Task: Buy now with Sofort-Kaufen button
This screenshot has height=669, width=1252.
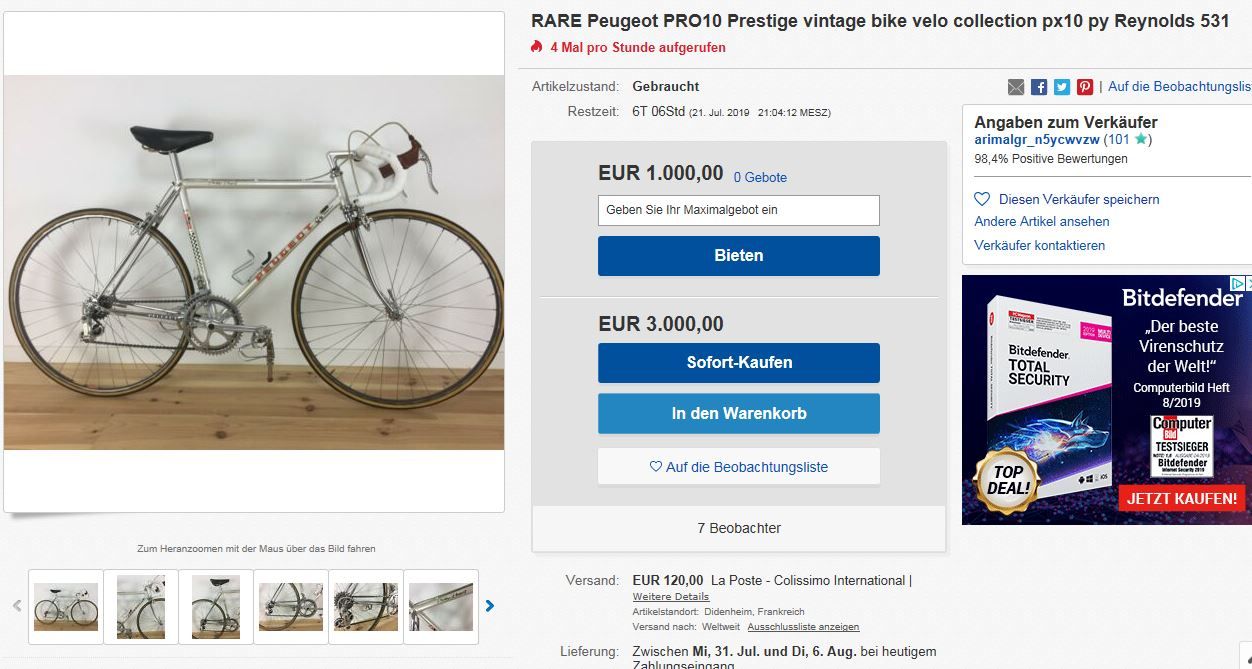Action: click(x=739, y=362)
